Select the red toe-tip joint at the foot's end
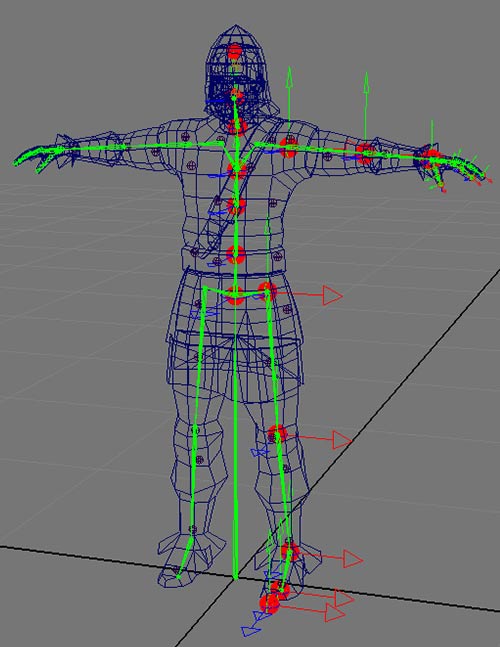500x647 pixels. coord(269,603)
